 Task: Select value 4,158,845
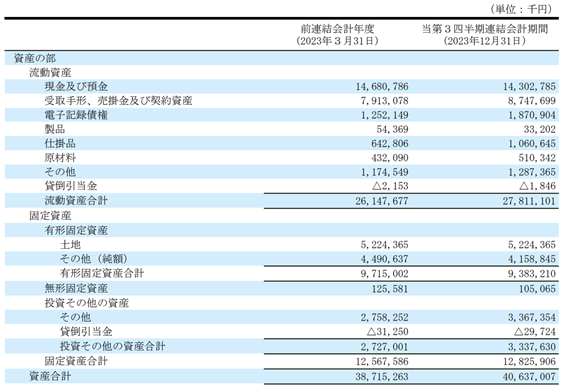coord(531,259)
